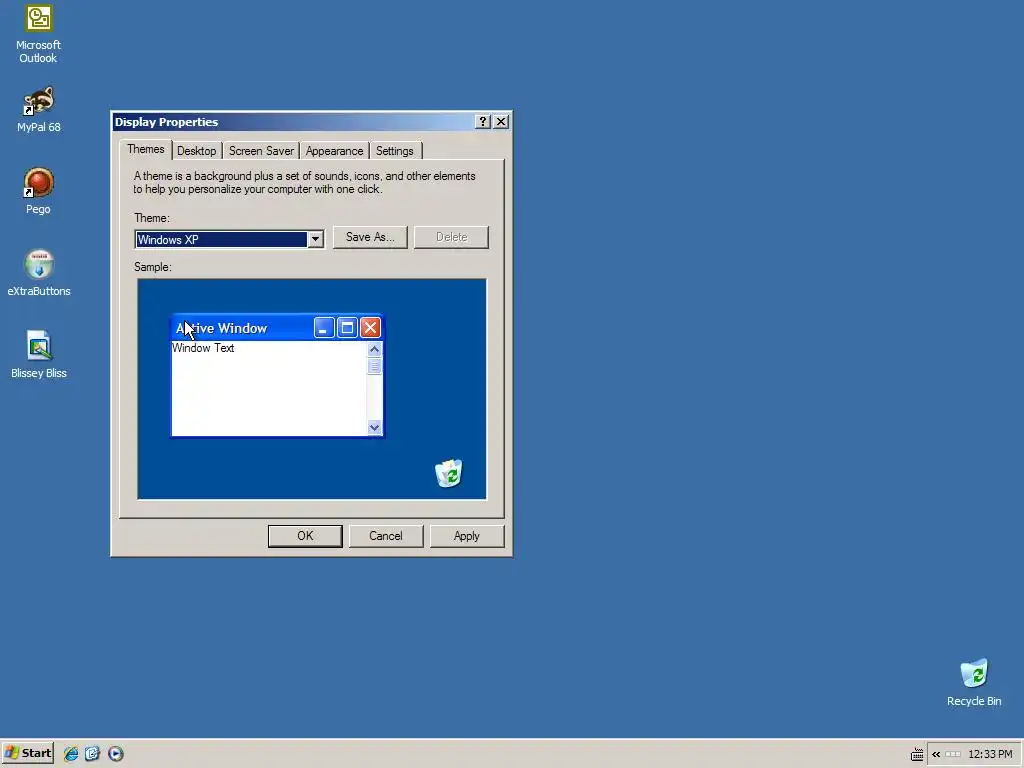Click the Display Properties title bar
Viewport: 1024px width, 768px height.
point(293,121)
